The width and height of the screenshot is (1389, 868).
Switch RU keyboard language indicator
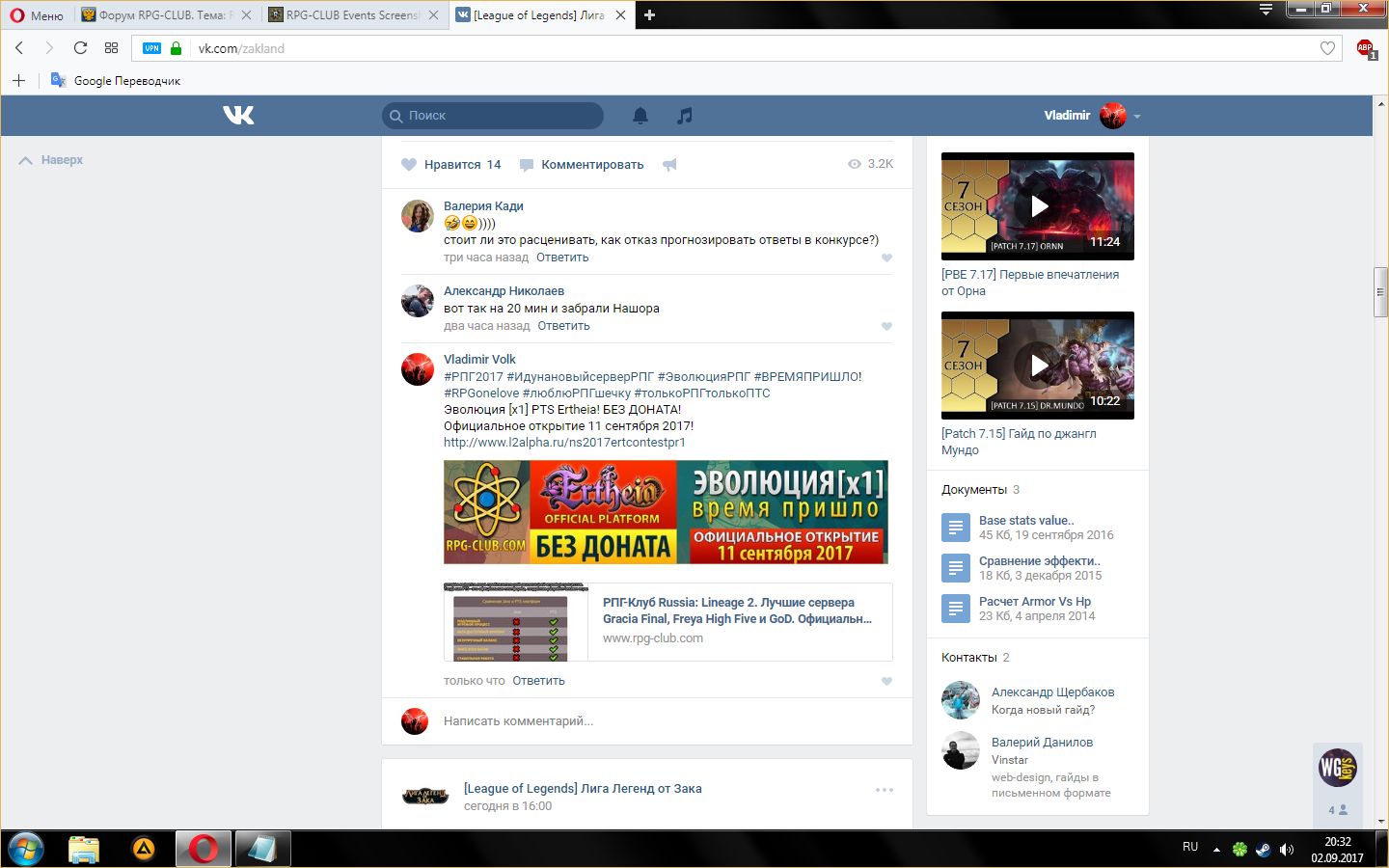coord(1190,847)
